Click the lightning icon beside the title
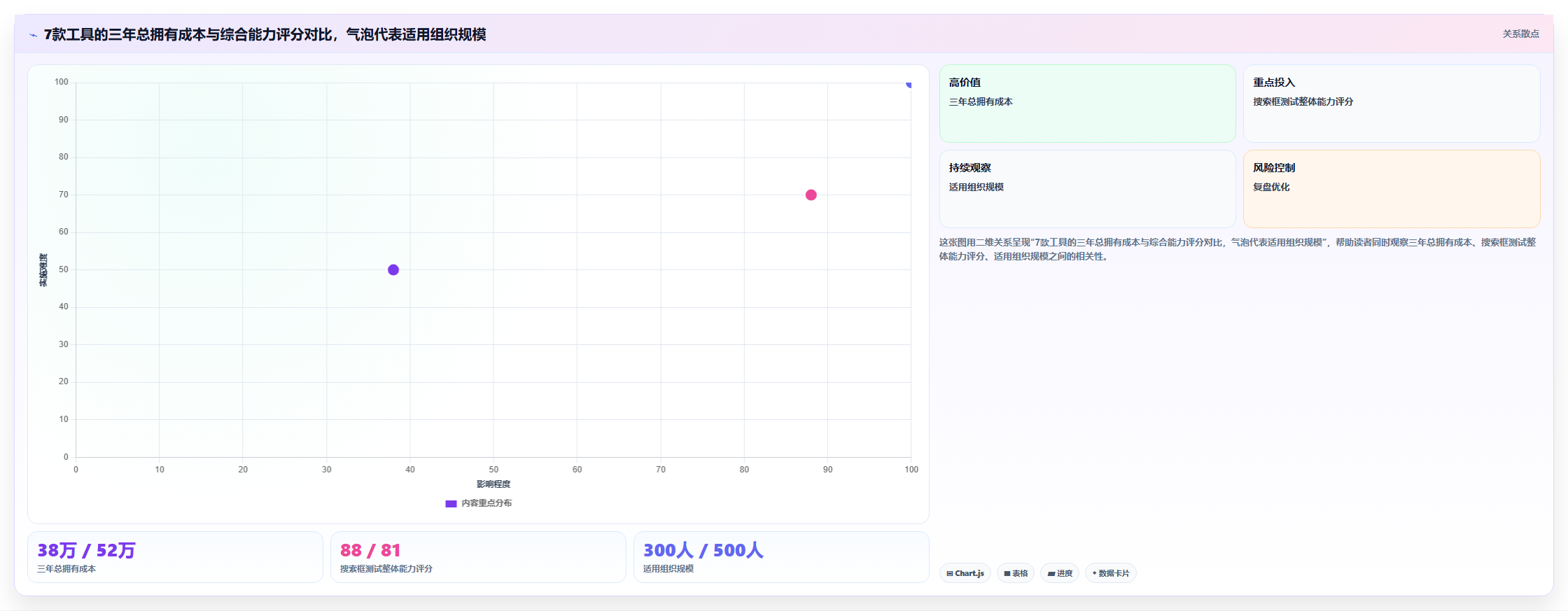Image resolution: width=1568 pixels, height=611 pixels. [x=33, y=35]
